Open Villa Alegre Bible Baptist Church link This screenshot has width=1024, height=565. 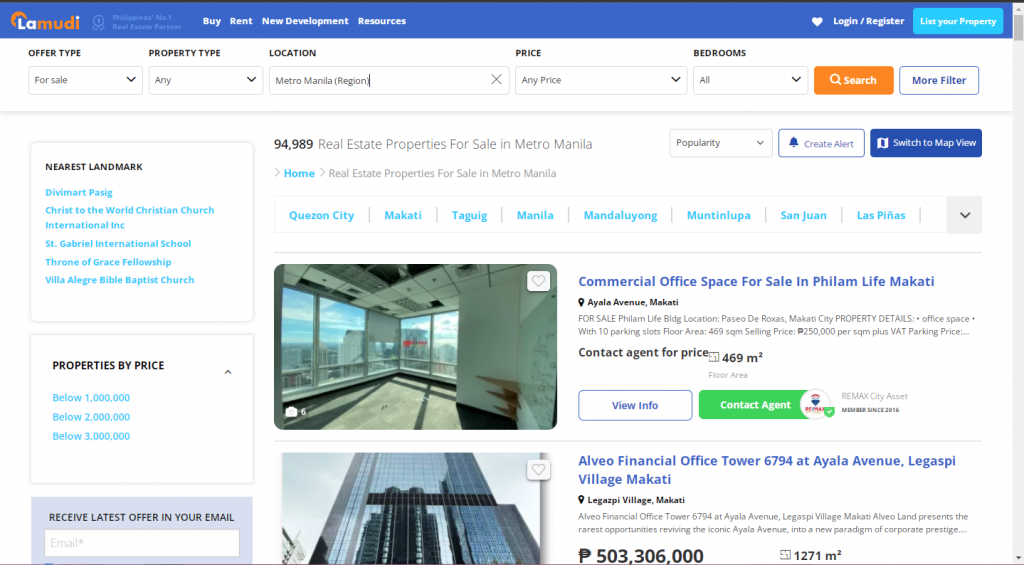120,280
